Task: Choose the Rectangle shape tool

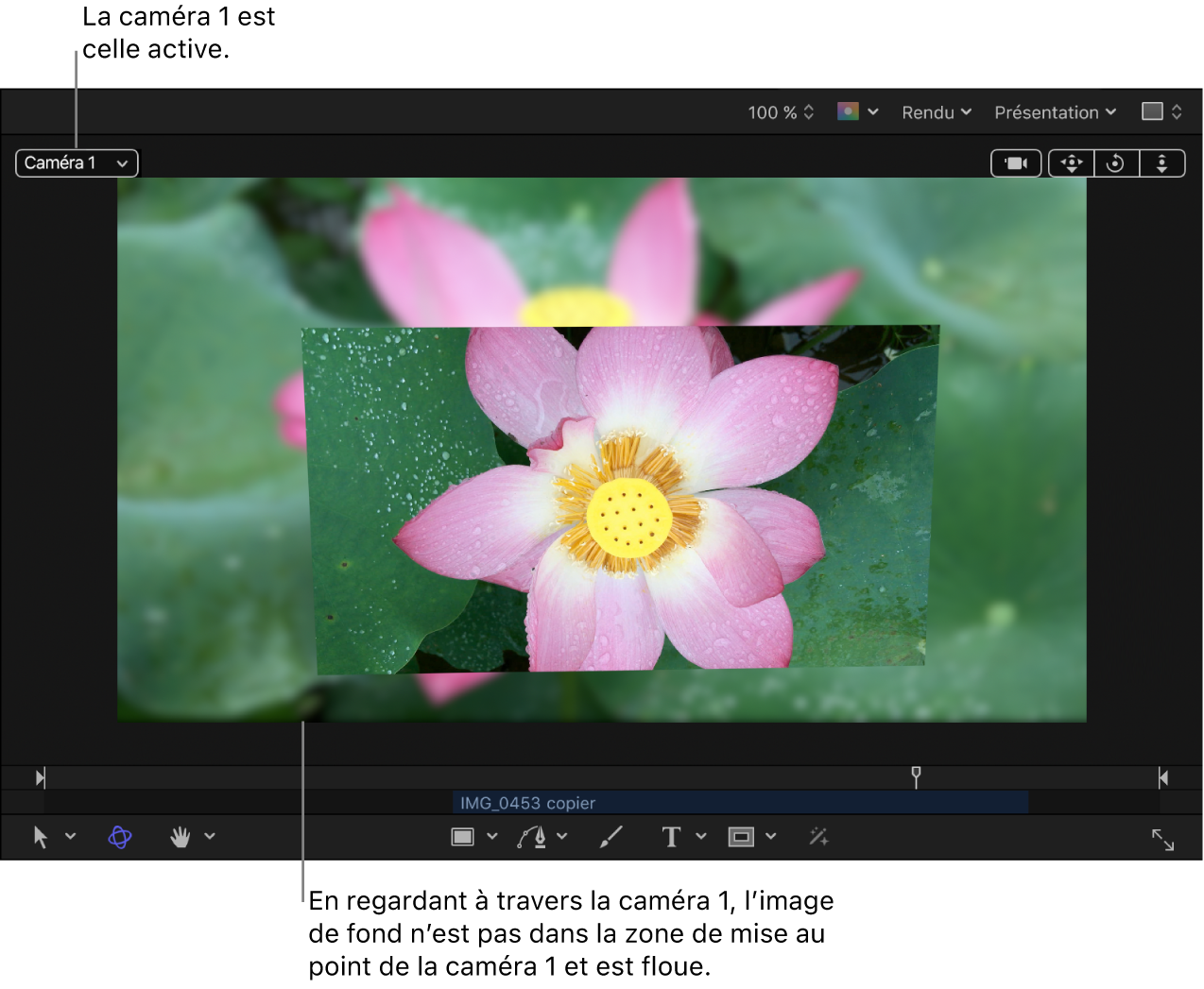Action: pyautogui.click(x=462, y=837)
